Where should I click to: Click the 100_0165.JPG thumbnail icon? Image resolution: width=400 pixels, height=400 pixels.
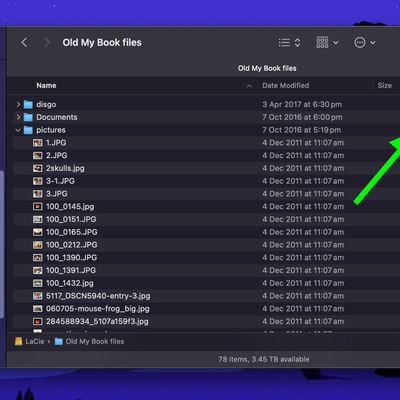pos(38,232)
